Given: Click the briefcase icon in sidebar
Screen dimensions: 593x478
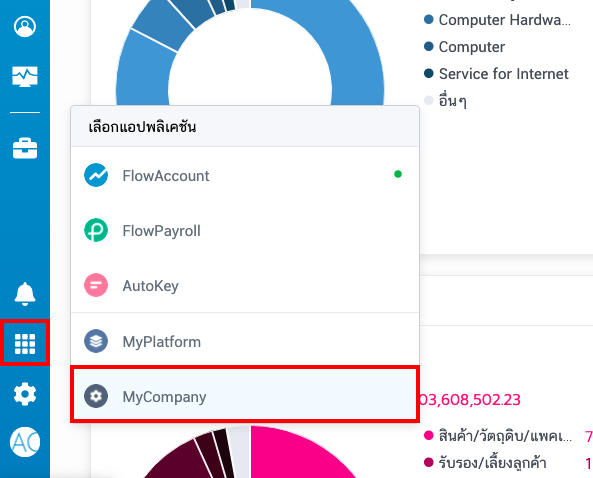Looking at the screenshot, I should 25,148.
